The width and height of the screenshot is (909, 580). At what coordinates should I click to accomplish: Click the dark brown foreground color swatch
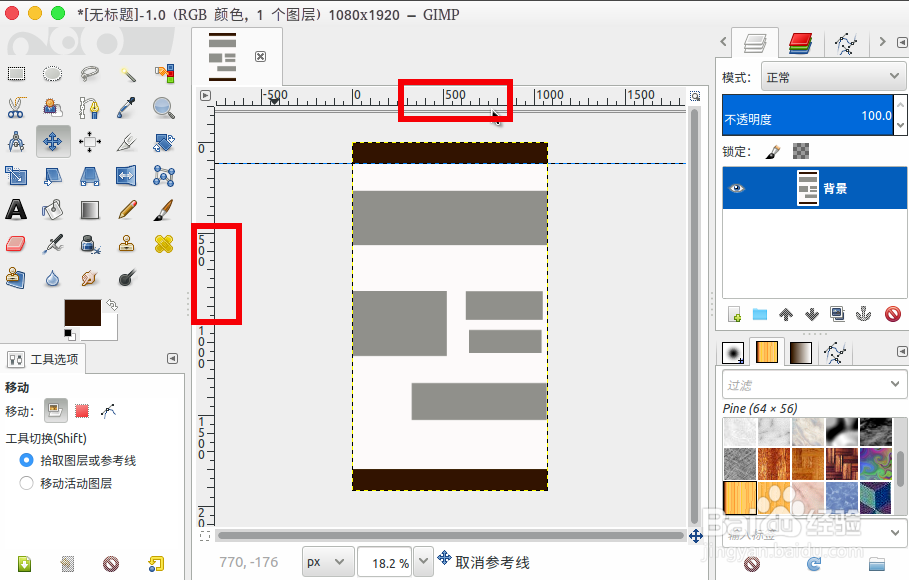(x=82, y=313)
